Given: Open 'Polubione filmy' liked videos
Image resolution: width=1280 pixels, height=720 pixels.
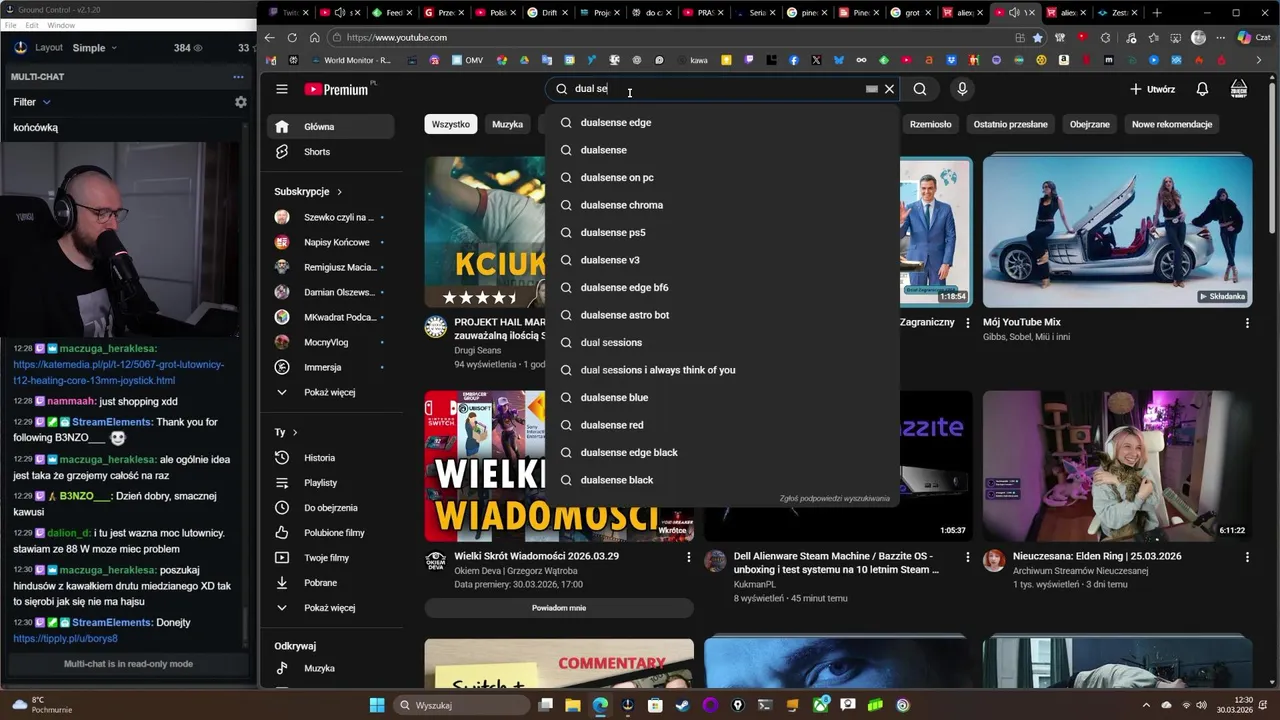Looking at the screenshot, I should coord(330,533).
